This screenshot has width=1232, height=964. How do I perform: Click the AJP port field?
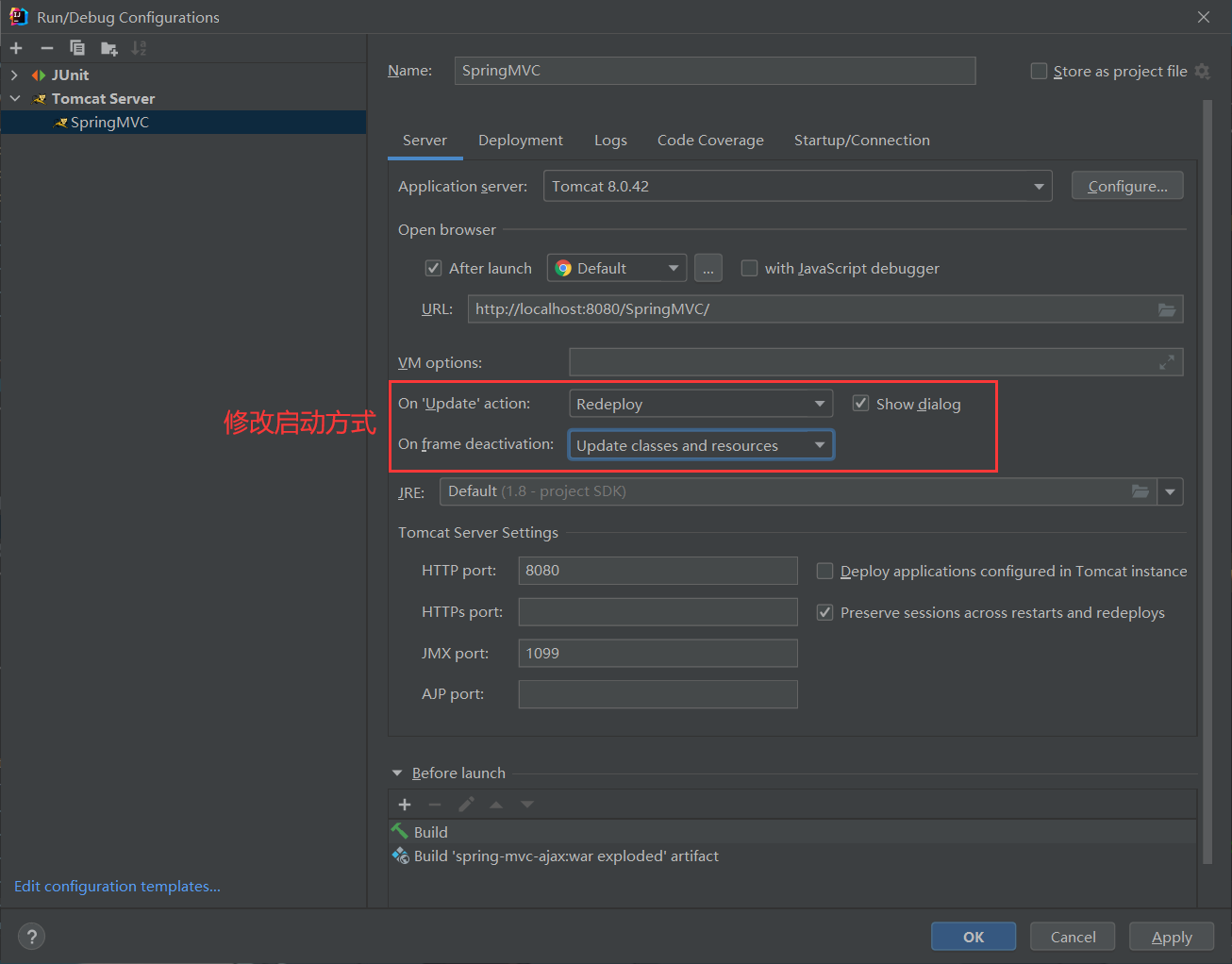tap(658, 694)
